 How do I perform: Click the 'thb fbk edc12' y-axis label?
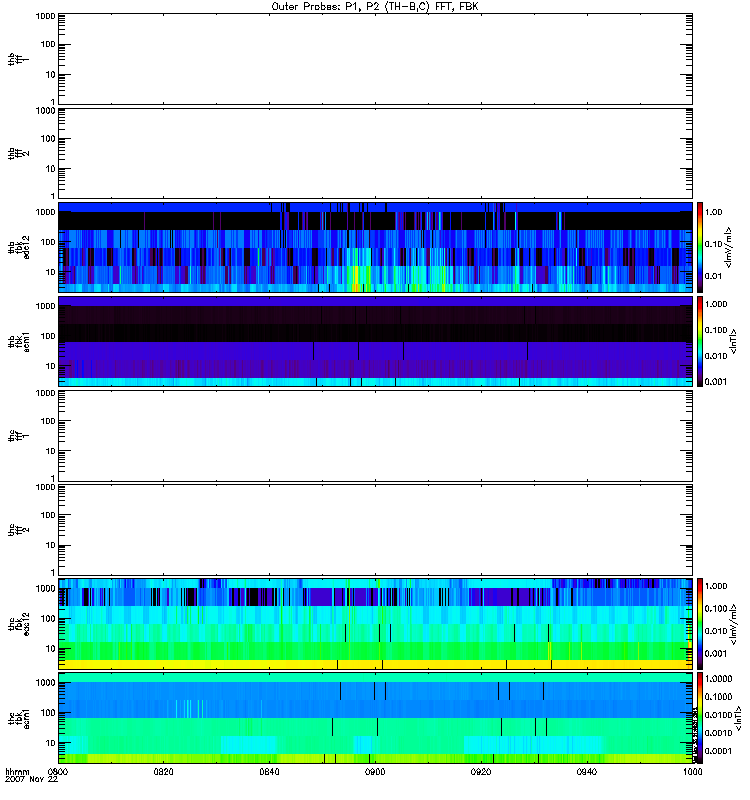14,247
